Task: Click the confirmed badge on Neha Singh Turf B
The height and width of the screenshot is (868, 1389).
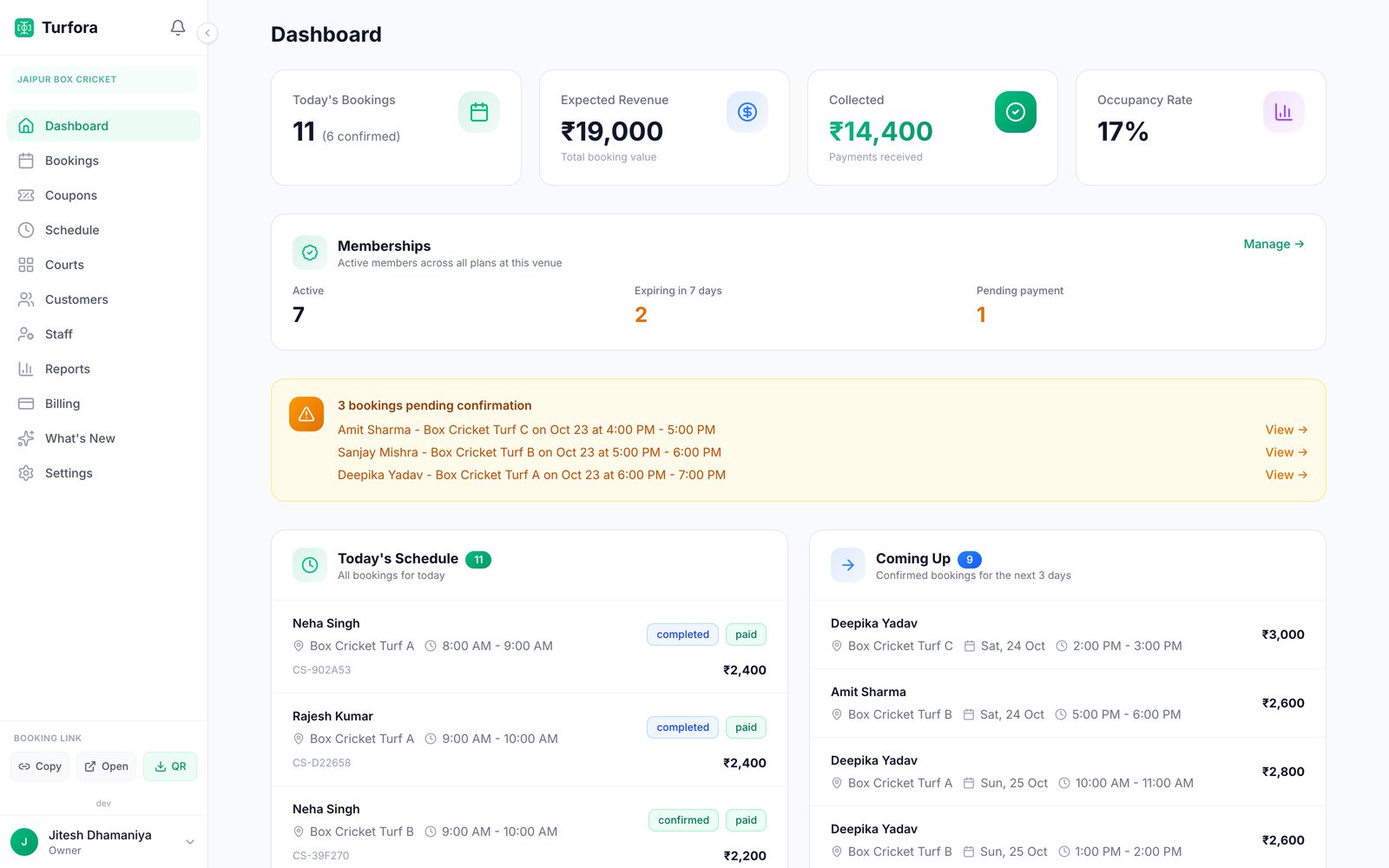Action: coord(683,820)
